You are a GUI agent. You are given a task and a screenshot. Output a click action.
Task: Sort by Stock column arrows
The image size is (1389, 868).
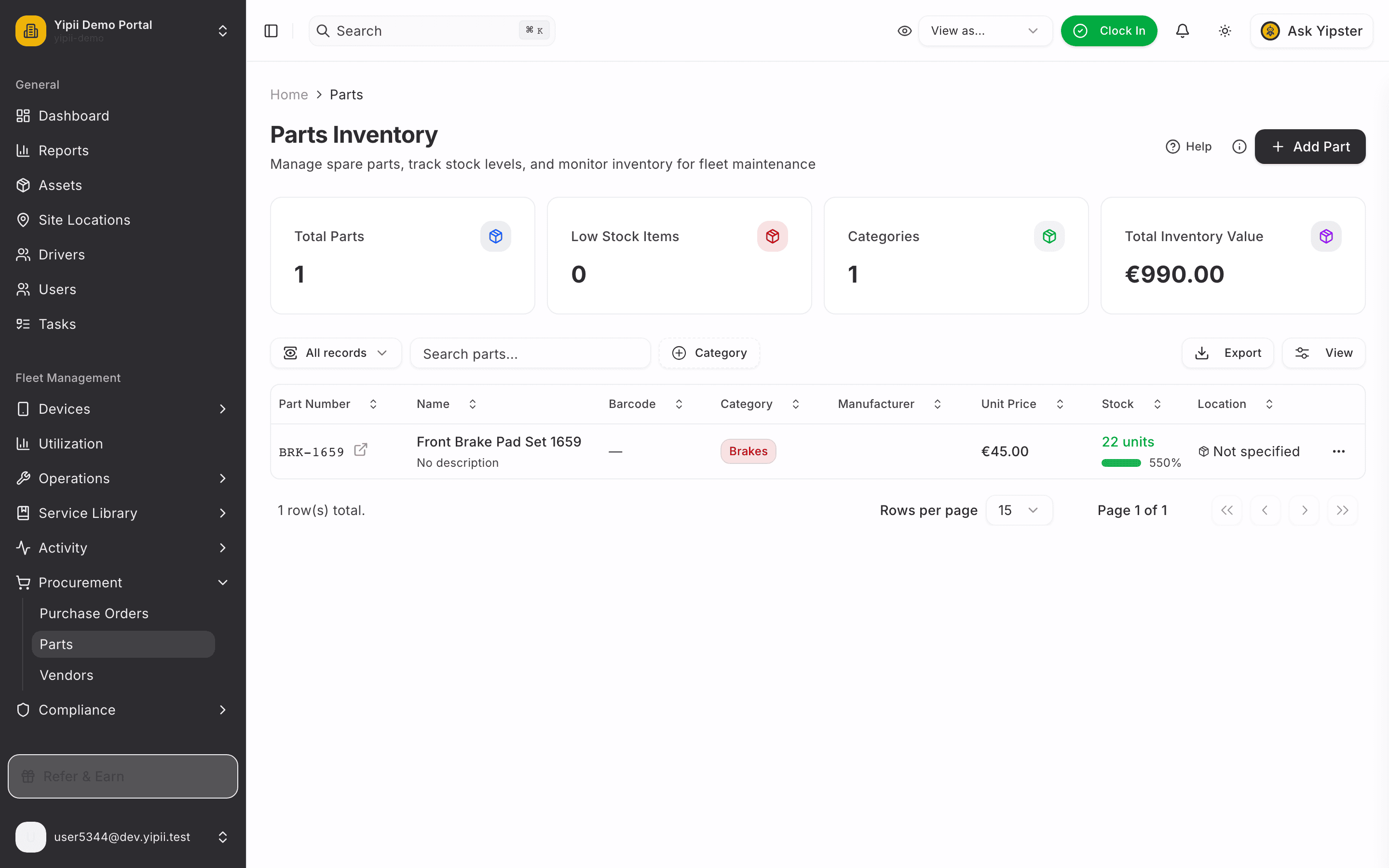coord(1157,404)
